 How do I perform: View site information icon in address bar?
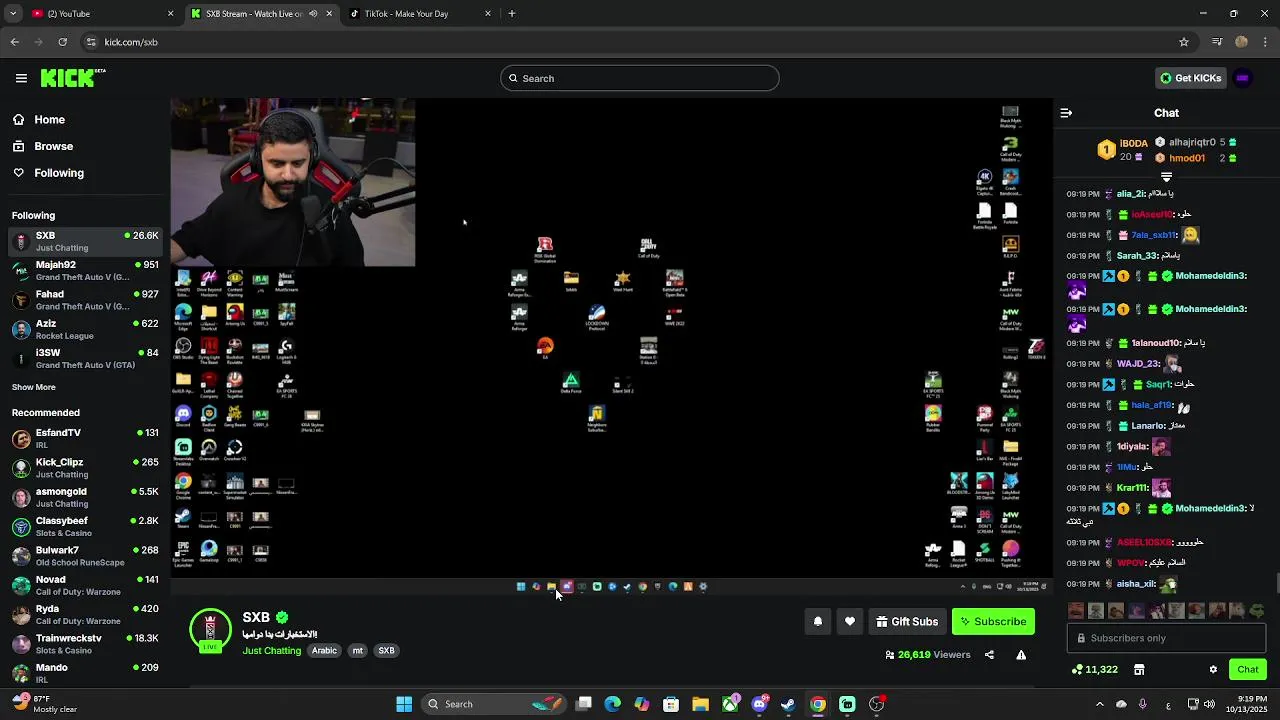(91, 42)
